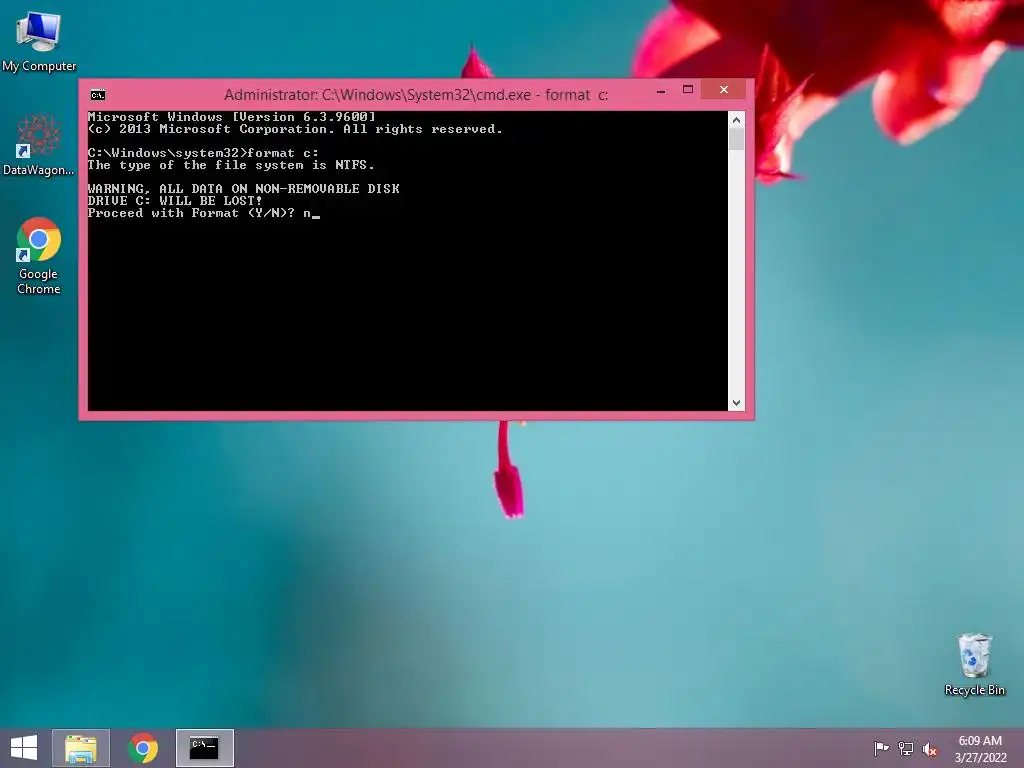Click the 'DRIVE C: WILL BE LOST!' line

(175, 200)
